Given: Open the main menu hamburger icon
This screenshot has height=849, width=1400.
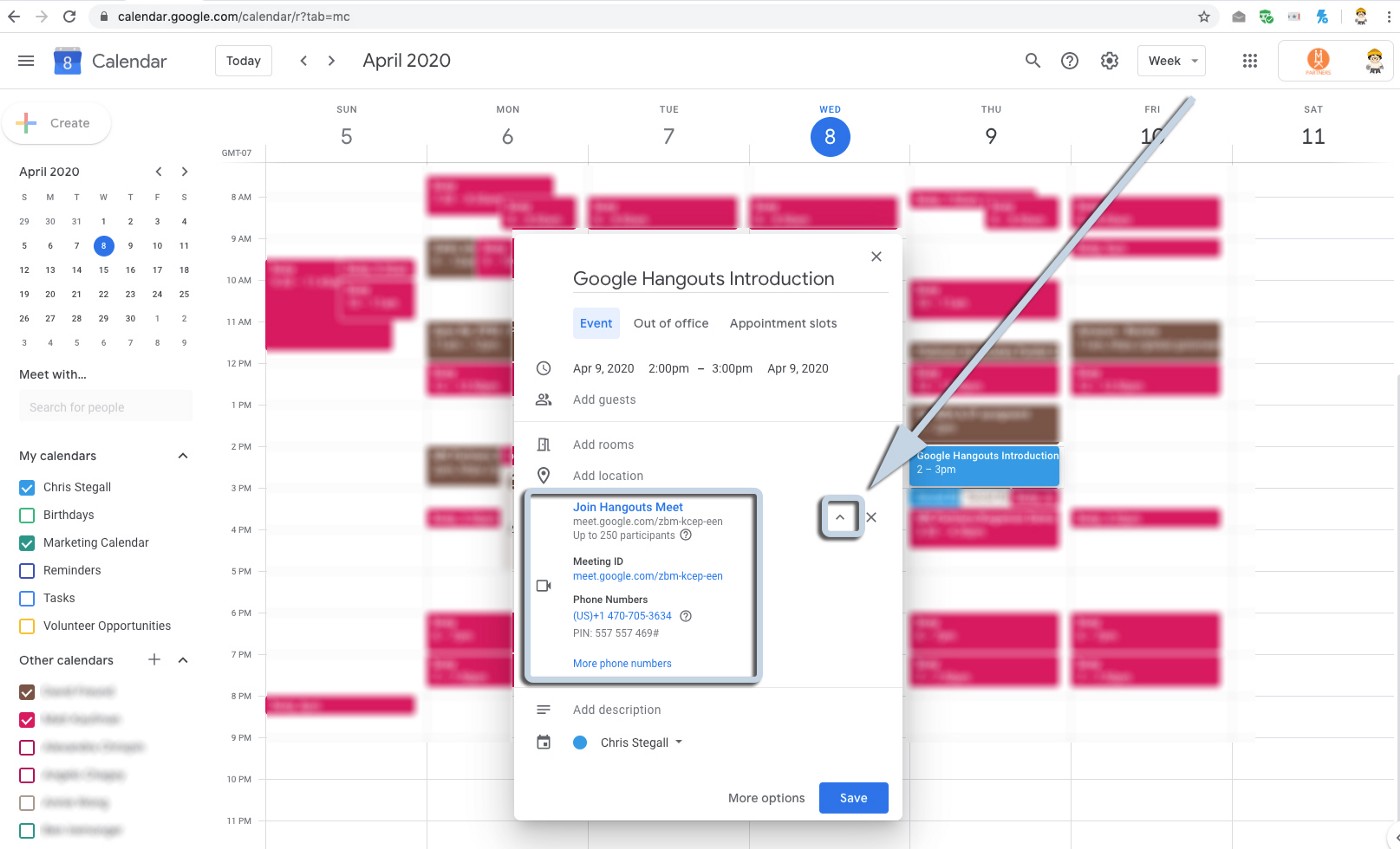Looking at the screenshot, I should tap(26, 61).
